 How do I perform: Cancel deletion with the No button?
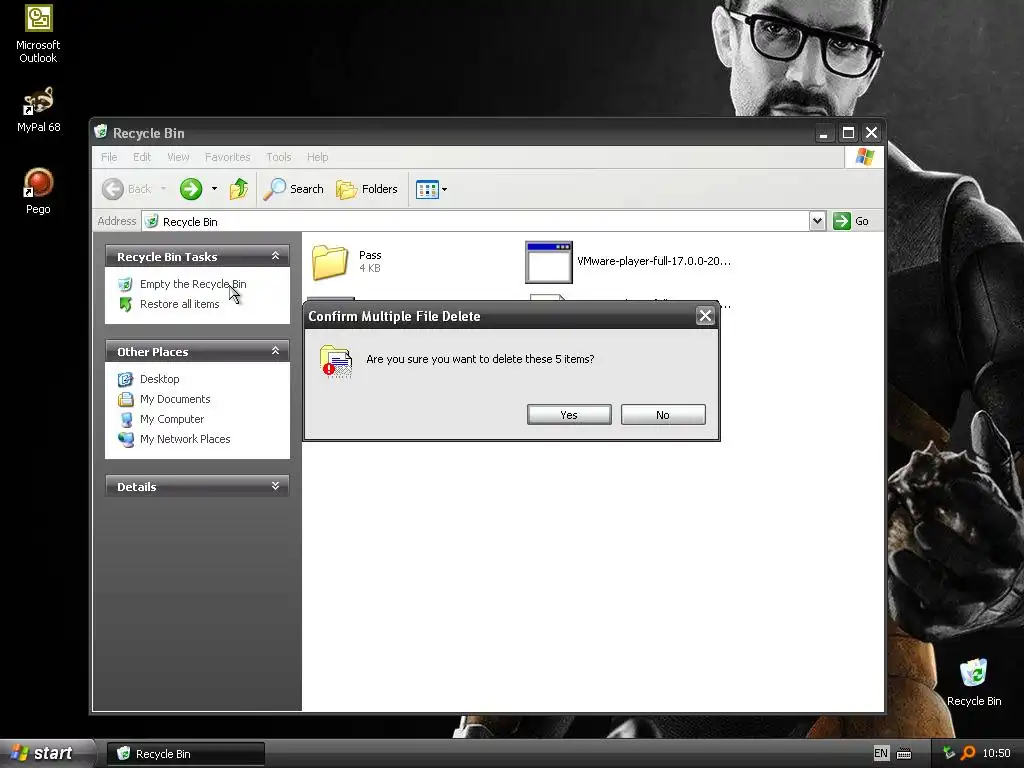(x=663, y=415)
